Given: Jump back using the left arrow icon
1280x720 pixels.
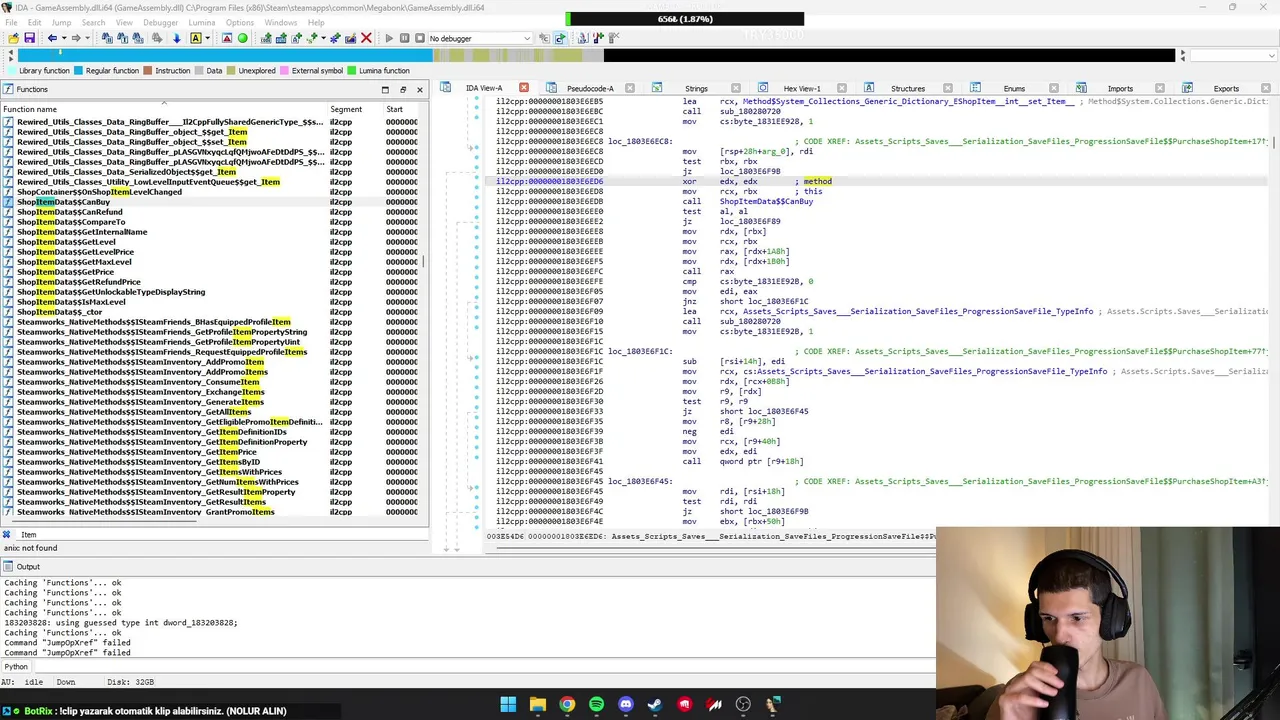Looking at the screenshot, I should pyautogui.click(x=52, y=38).
